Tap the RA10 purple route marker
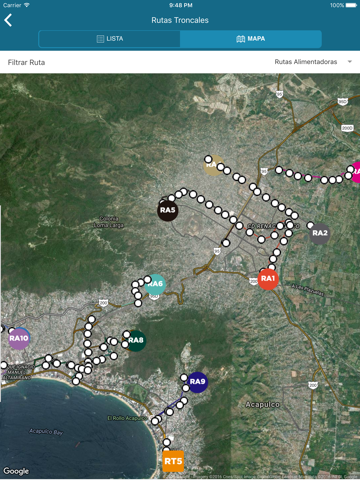Screen dimensions: 360x480 [19, 339]
